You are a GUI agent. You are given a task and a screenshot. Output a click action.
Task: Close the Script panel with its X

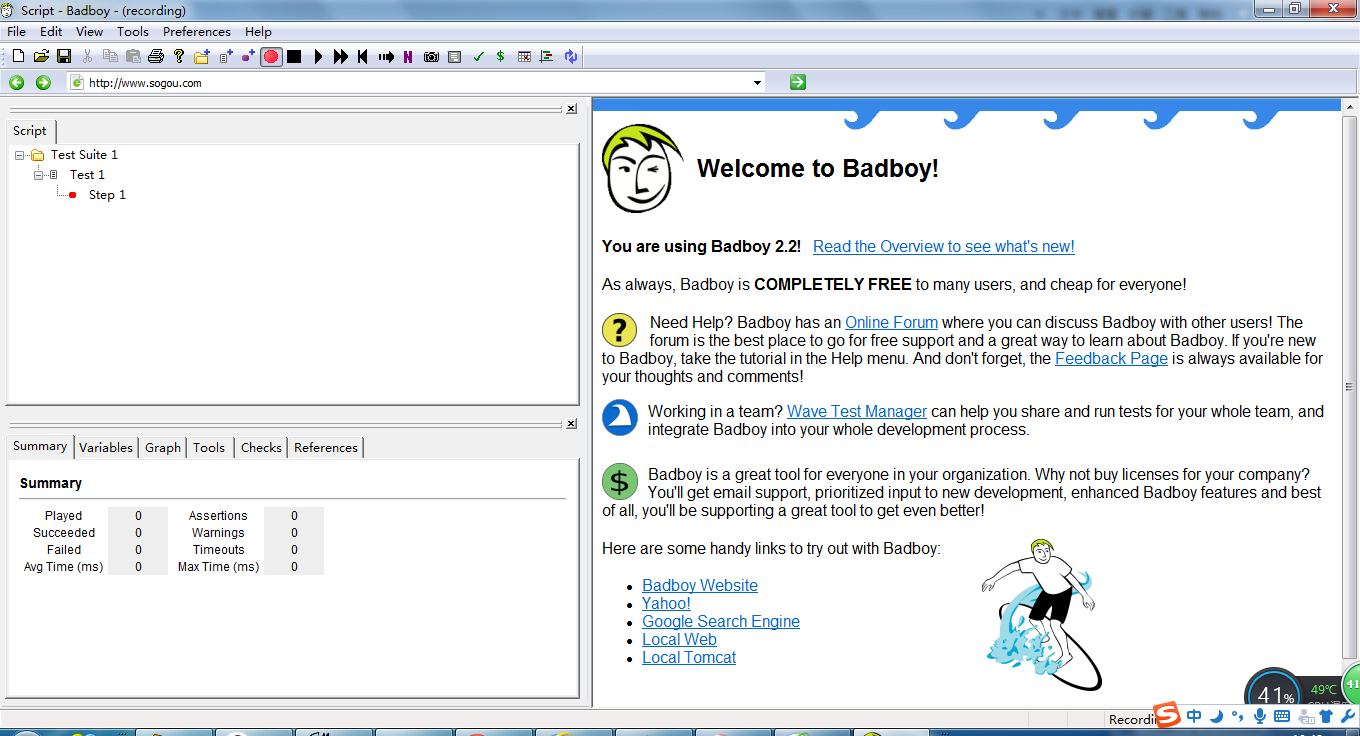571,109
